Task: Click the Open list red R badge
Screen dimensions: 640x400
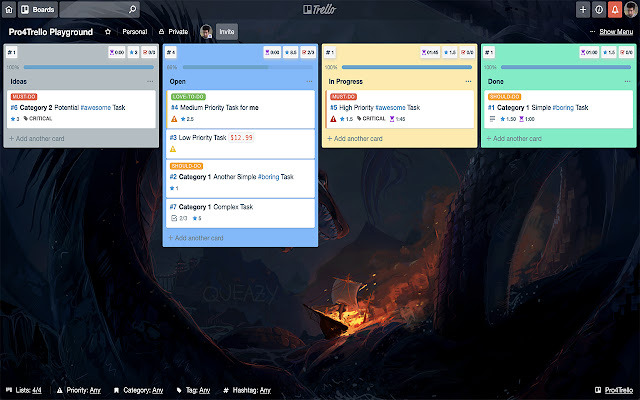Action: click(x=308, y=52)
